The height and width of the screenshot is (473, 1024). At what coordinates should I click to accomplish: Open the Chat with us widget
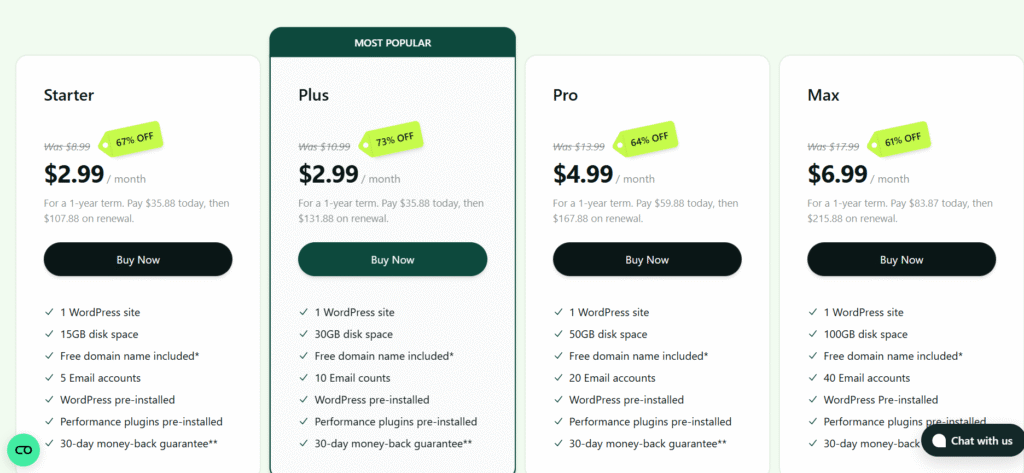tap(971, 441)
